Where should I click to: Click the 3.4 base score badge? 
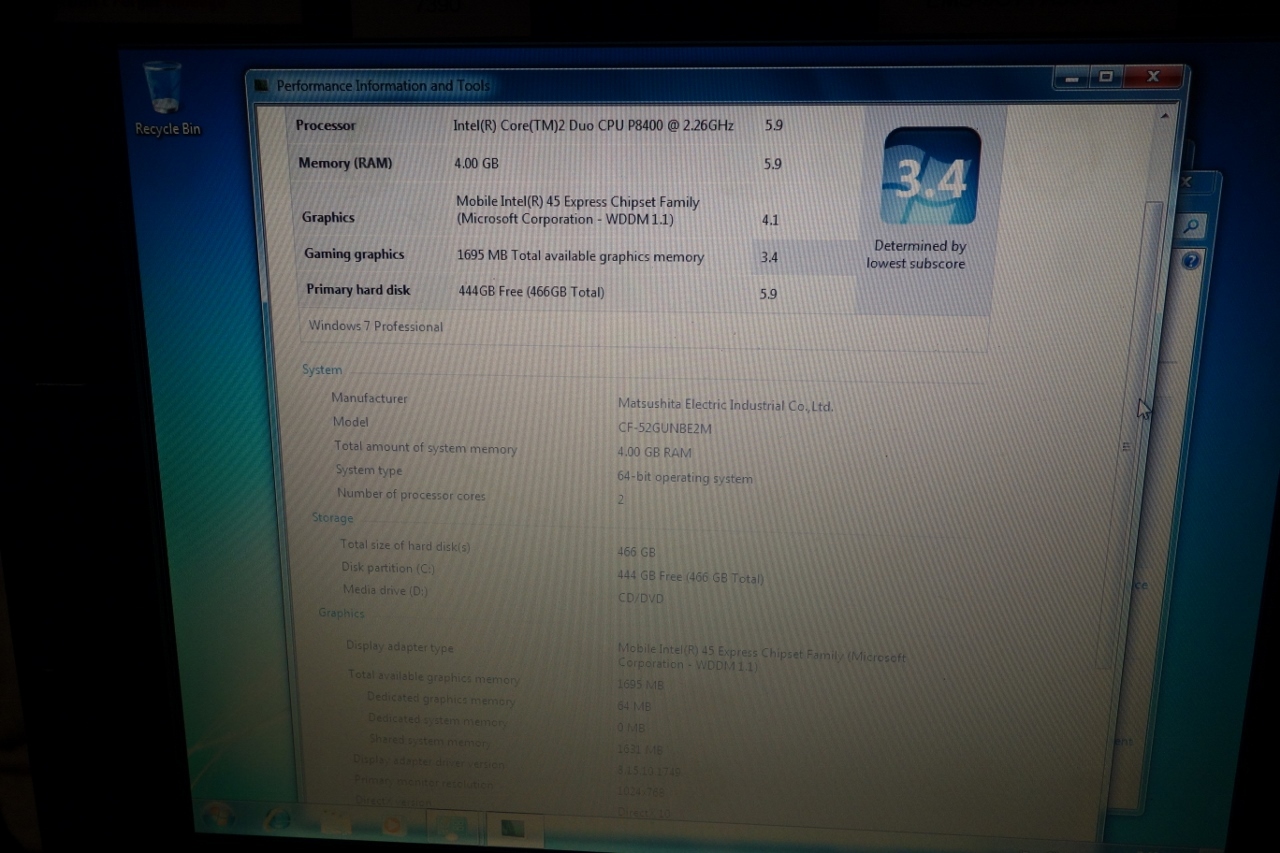[x=929, y=176]
